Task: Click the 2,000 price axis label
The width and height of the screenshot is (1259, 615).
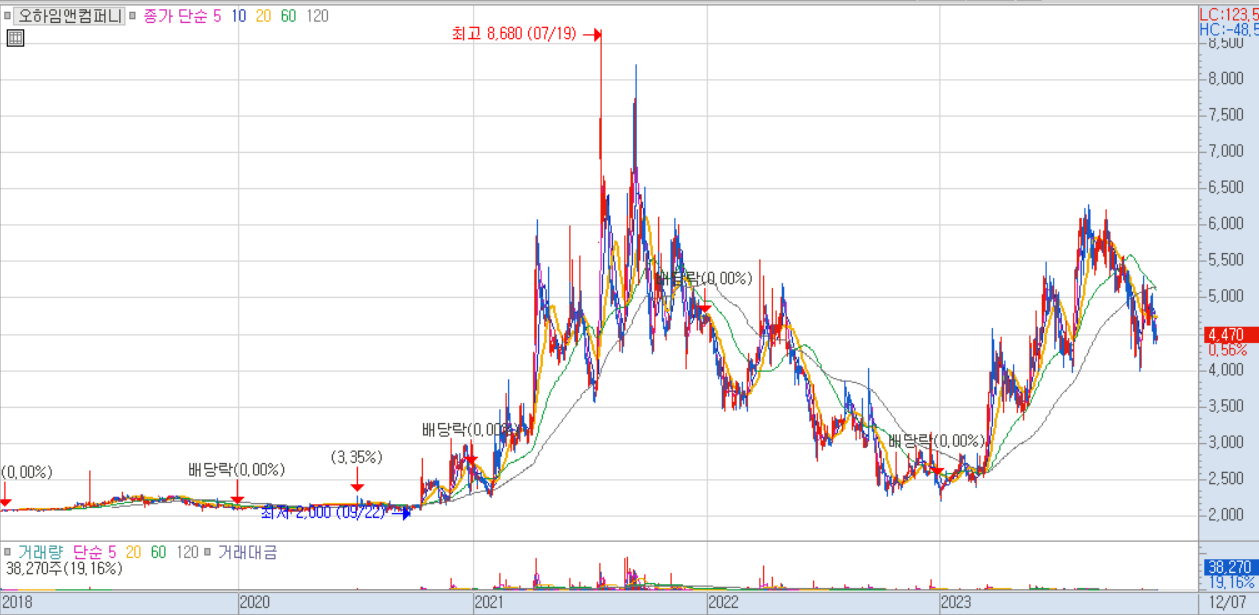Action: [1226, 514]
